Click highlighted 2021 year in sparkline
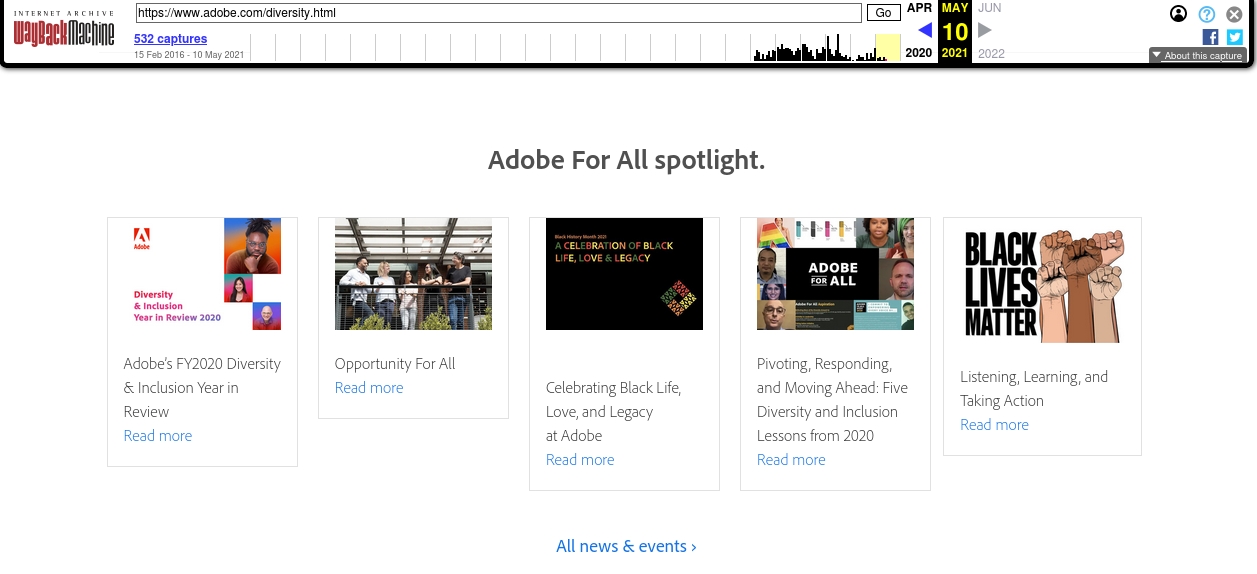1257x574 pixels. coord(888,47)
